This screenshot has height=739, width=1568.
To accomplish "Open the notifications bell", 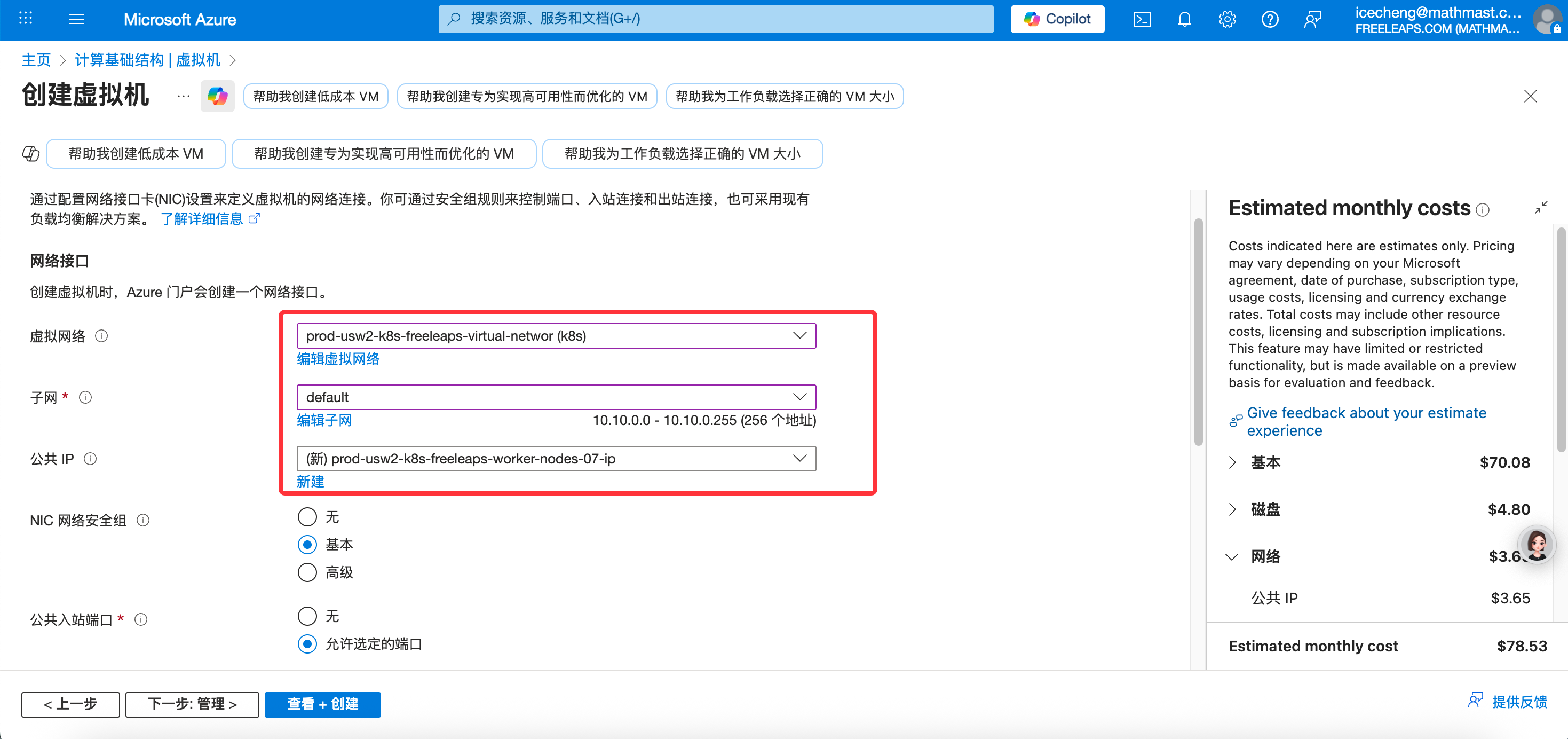I will pos(1184,20).
